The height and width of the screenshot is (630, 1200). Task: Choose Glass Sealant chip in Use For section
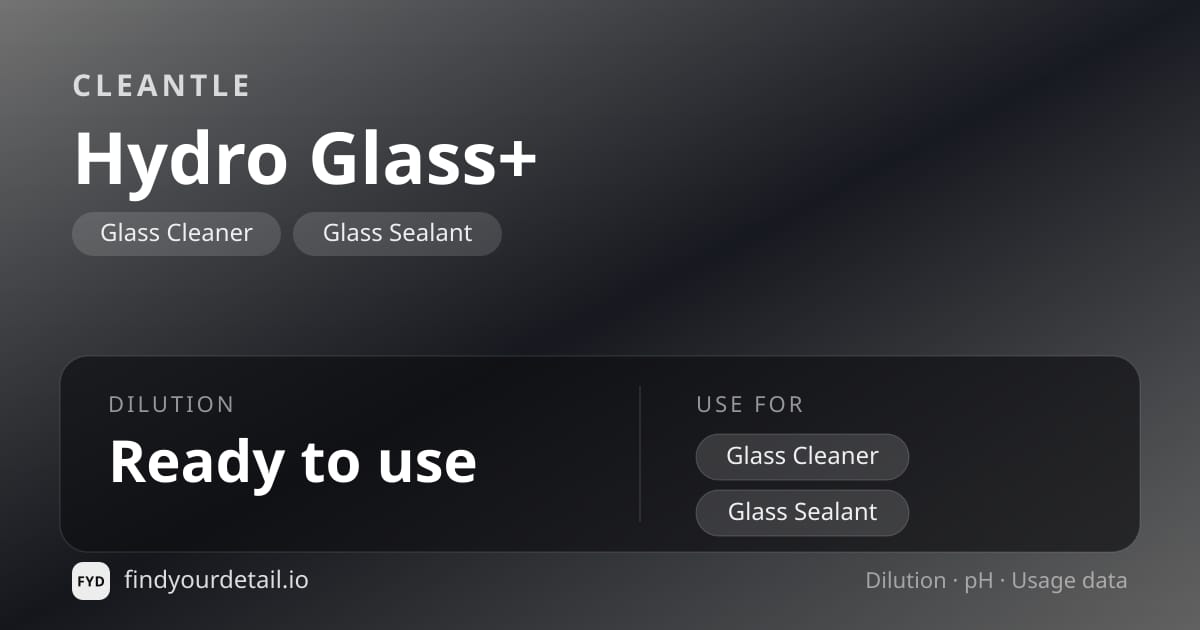point(802,513)
